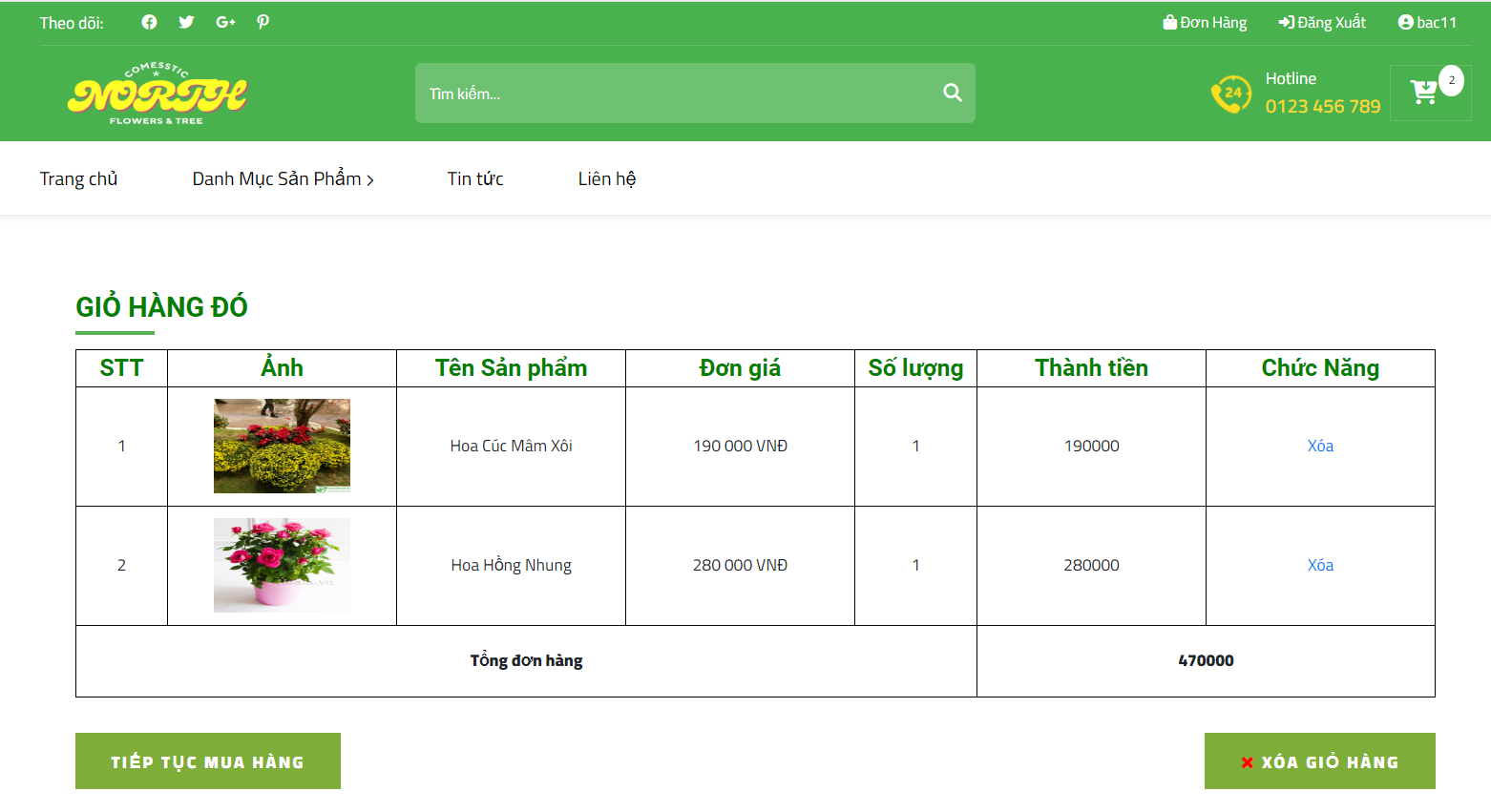
Task: Click the Hoa Hồng Nhung thumbnail
Action: click(x=282, y=565)
